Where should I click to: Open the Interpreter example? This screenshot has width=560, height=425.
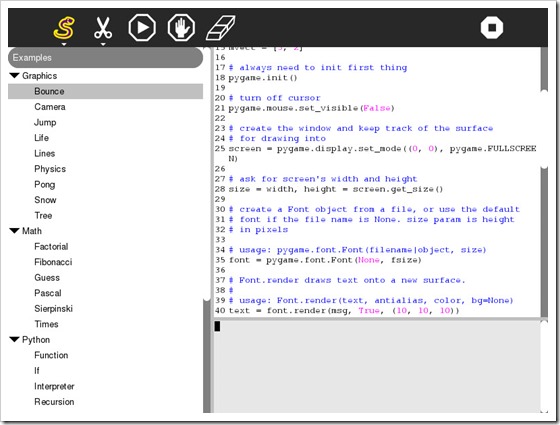pyautogui.click(x=54, y=386)
